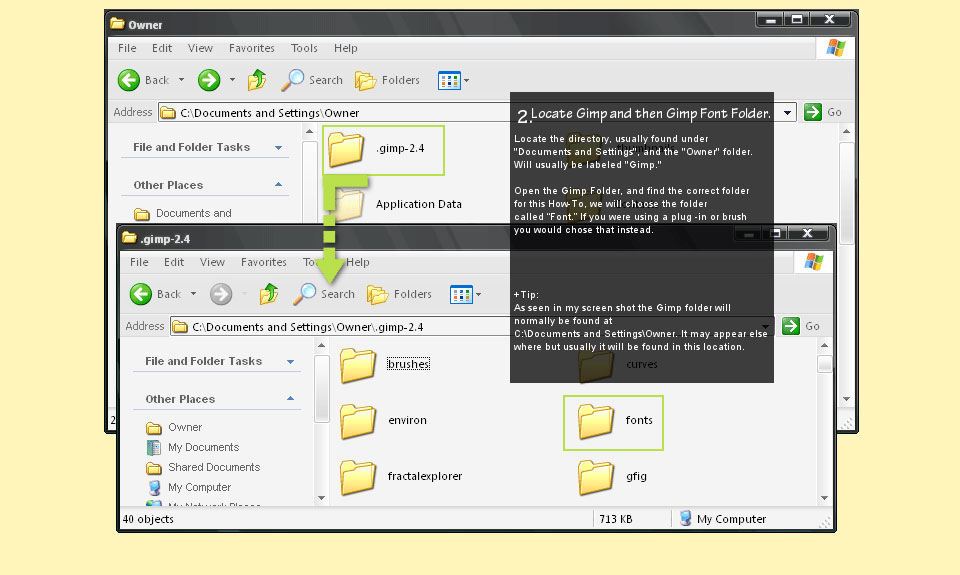Open Edit menu in .gimp-2.4 window
The width and height of the screenshot is (960, 575).
(x=174, y=262)
